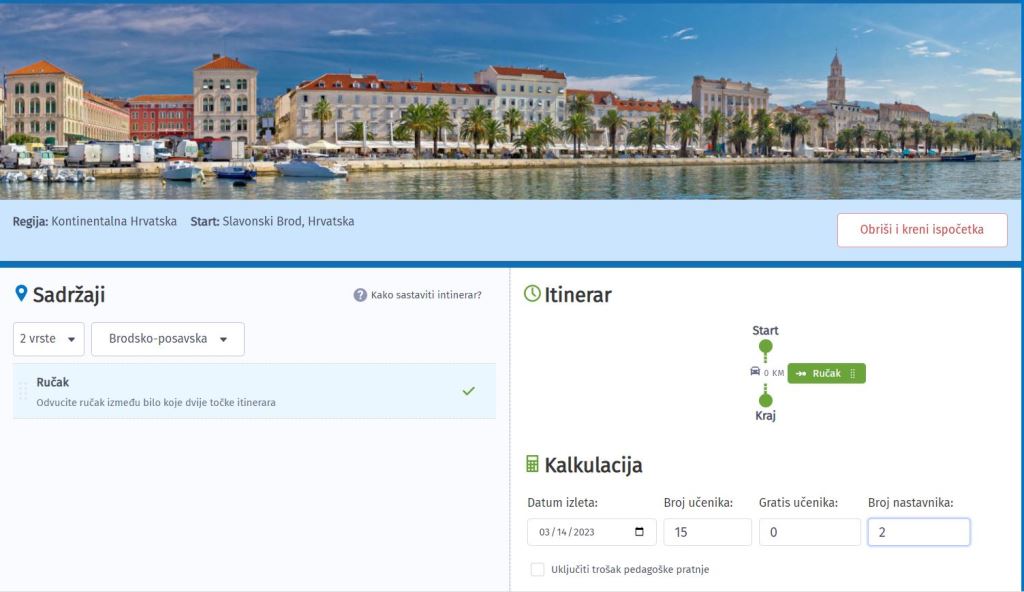Click the 0 KM distance label

[x=774, y=373]
